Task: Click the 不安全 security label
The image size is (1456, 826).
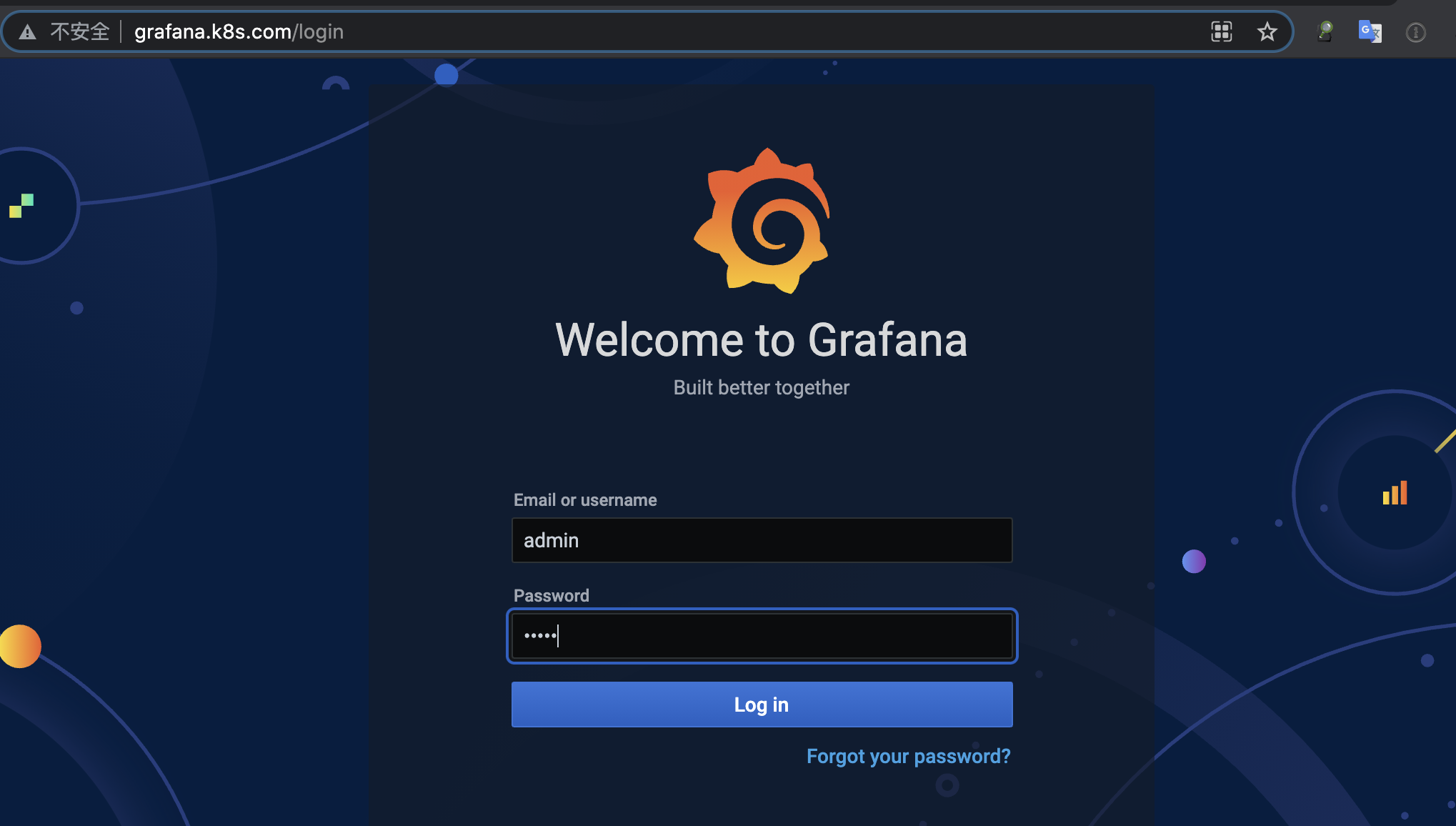Action: [79, 32]
